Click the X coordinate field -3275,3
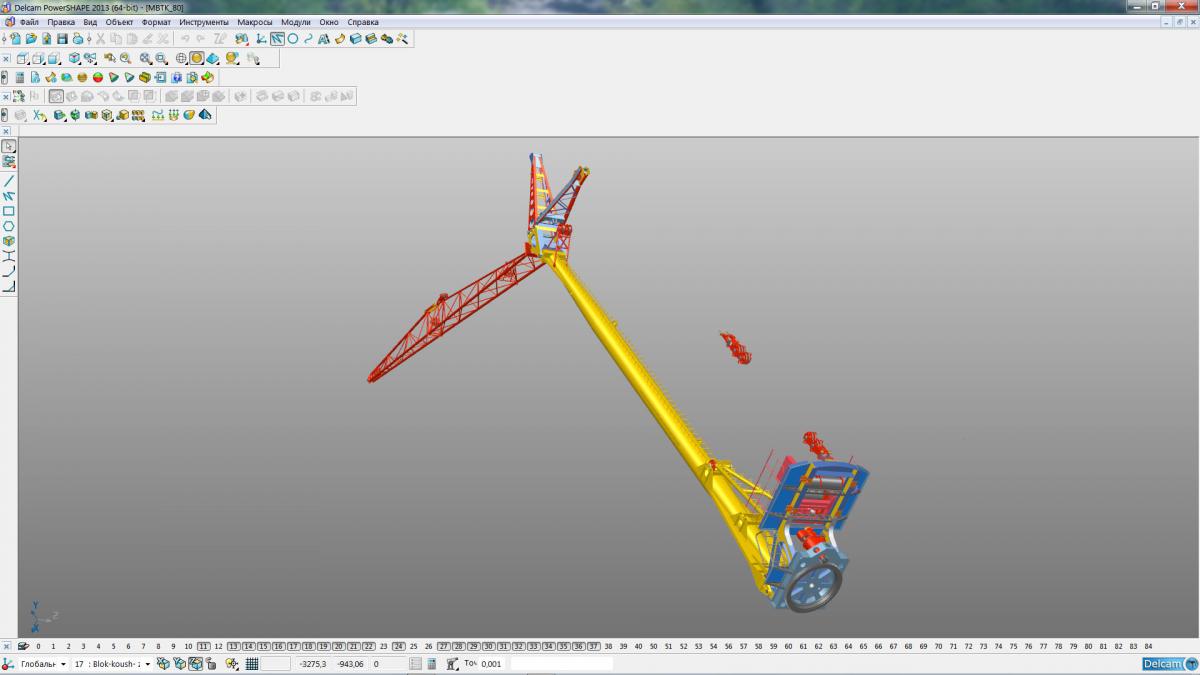Screen dimensions: 1200x675 click(313, 663)
